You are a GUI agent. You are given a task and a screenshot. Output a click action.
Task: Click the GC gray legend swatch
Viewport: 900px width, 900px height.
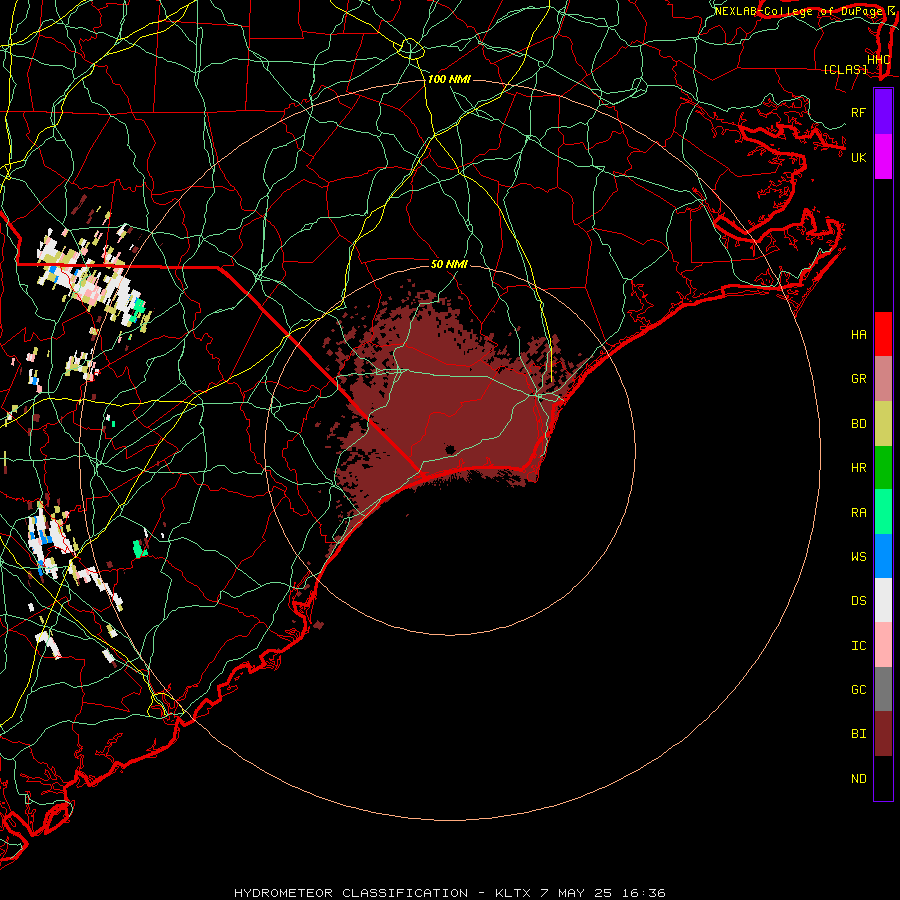883,689
